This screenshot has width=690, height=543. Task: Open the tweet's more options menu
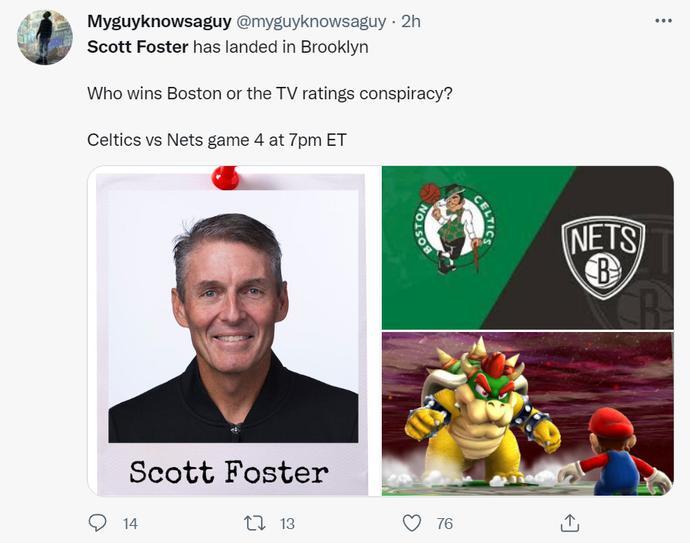[663, 21]
